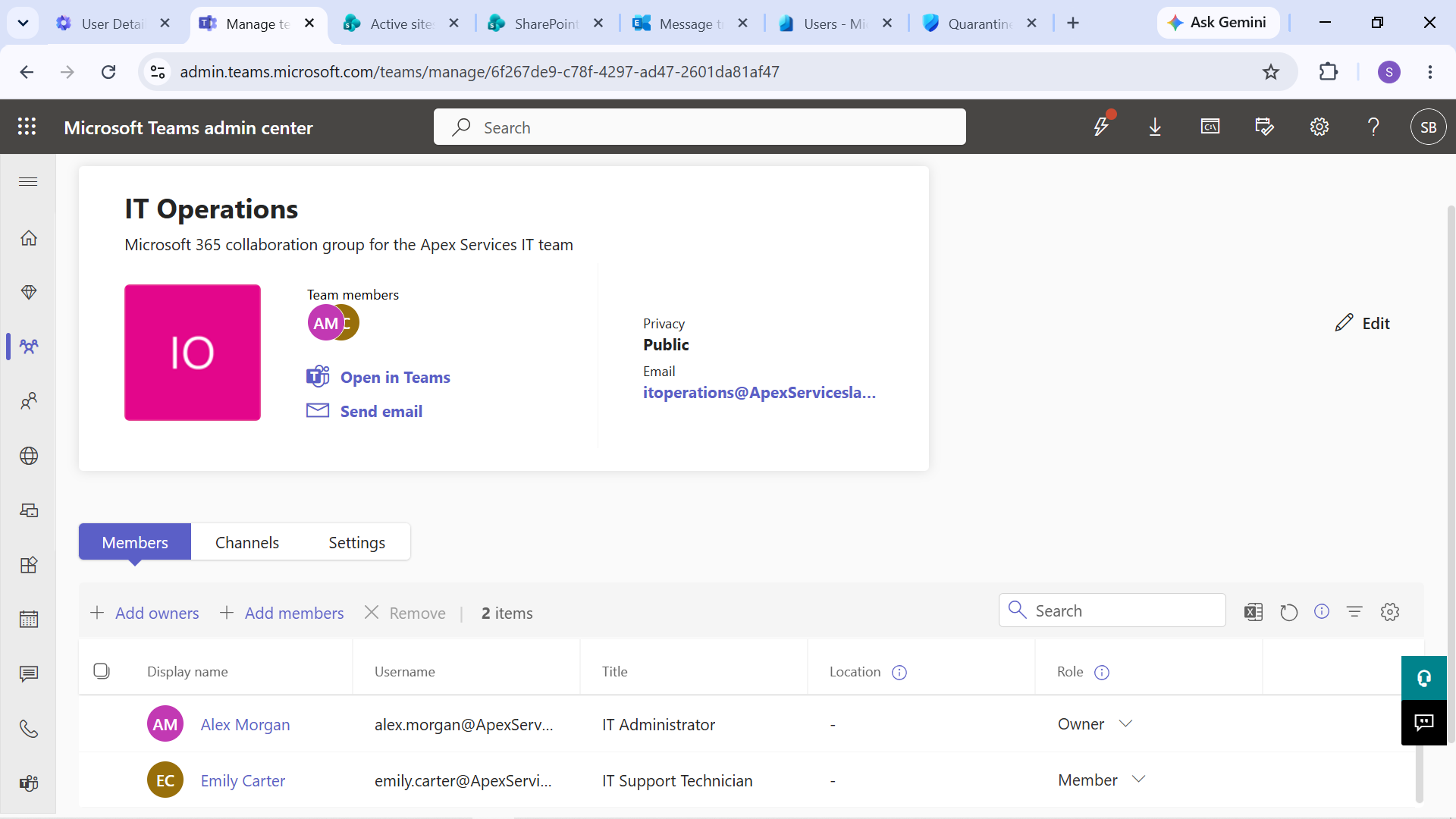
Task: Click the members Search field
Action: (x=1112, y=610)
